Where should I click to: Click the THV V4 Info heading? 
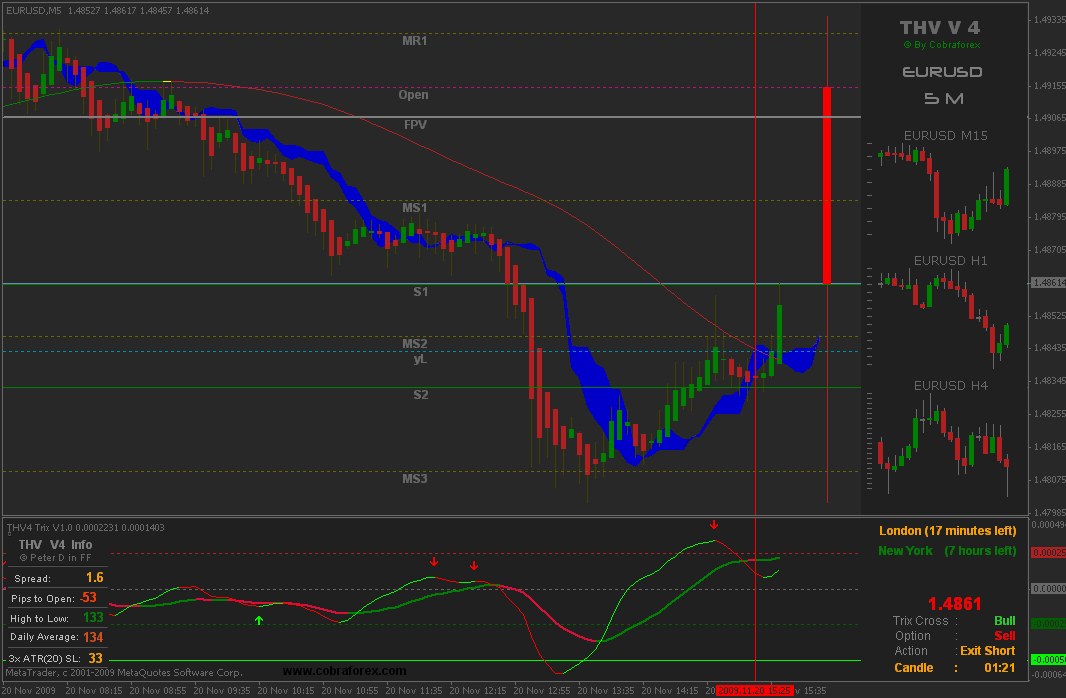pyautogui.click(x=55, y=544)
